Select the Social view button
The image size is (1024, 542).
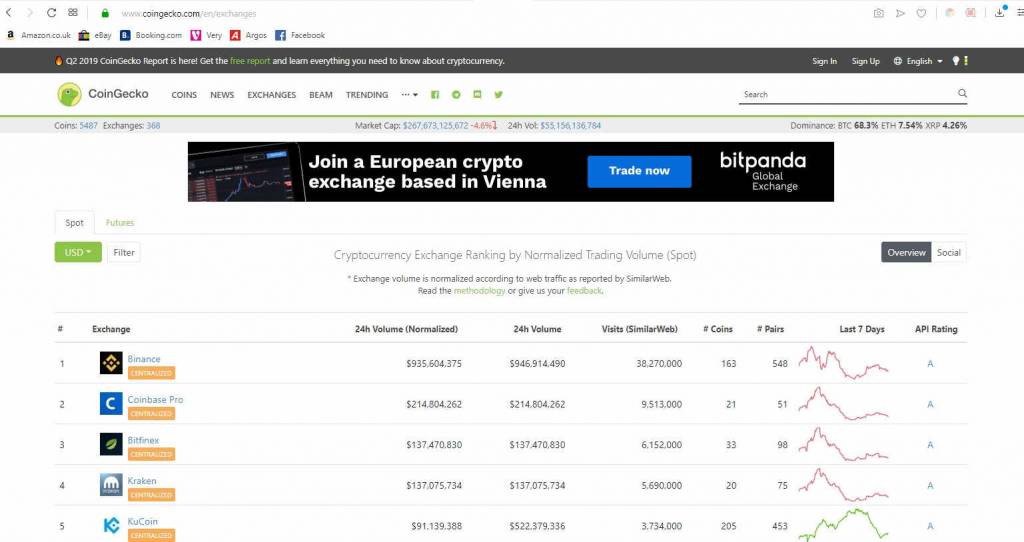point(948,252)
